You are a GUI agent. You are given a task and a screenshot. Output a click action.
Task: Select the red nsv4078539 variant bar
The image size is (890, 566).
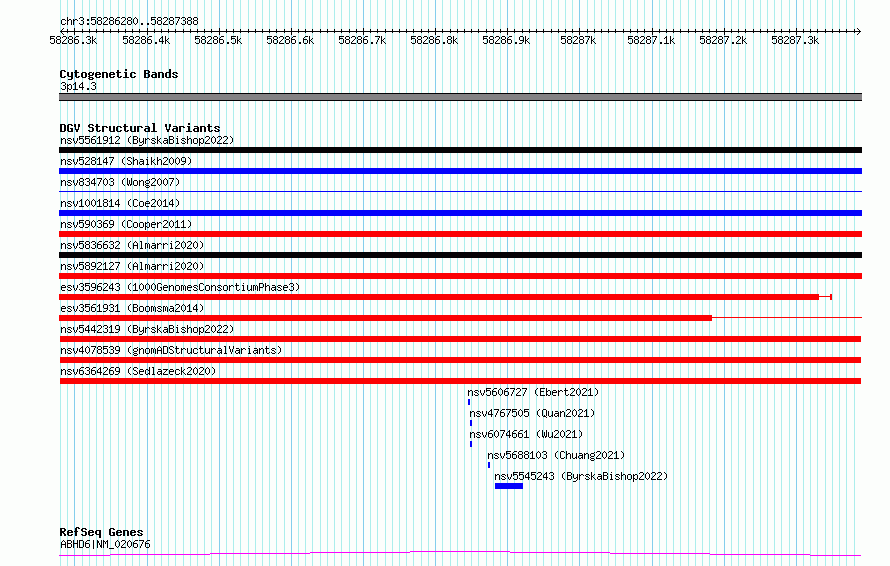pyautogui.click(x=460, y=360)
